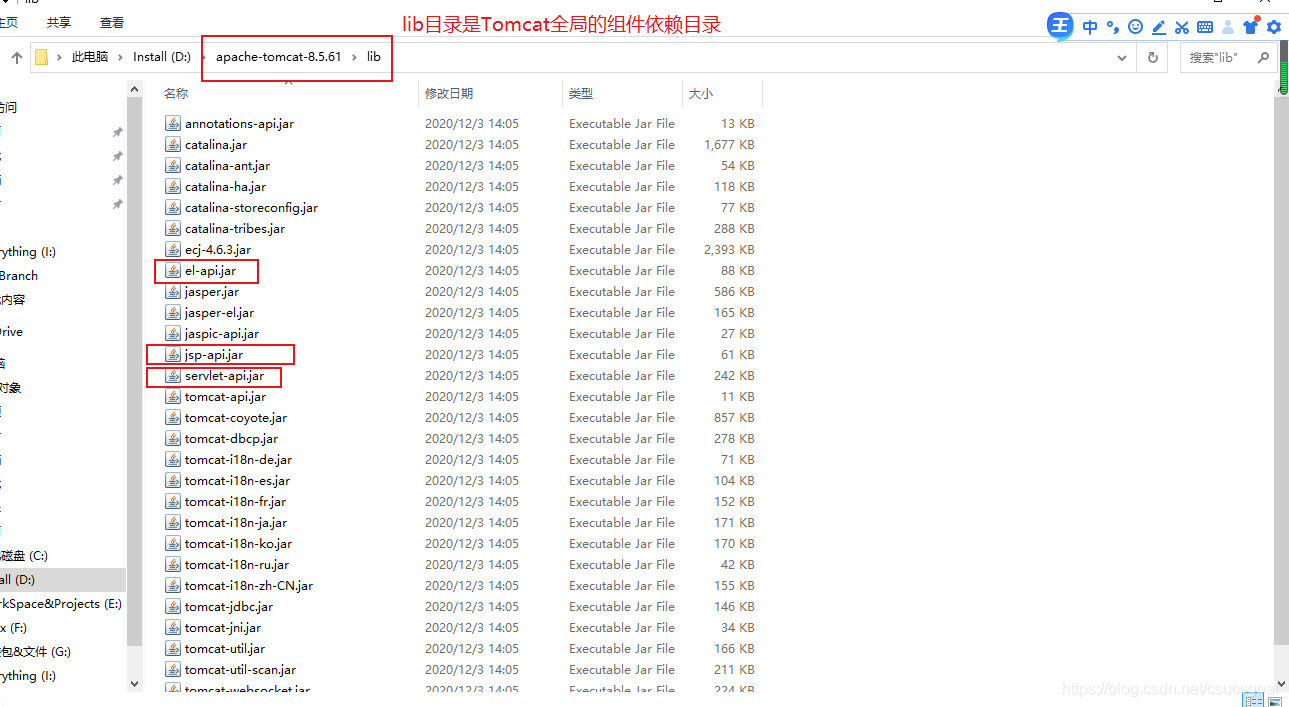The image size is (1289, 707).
Task: Sort by the 大小 column header
Action: 701,93
